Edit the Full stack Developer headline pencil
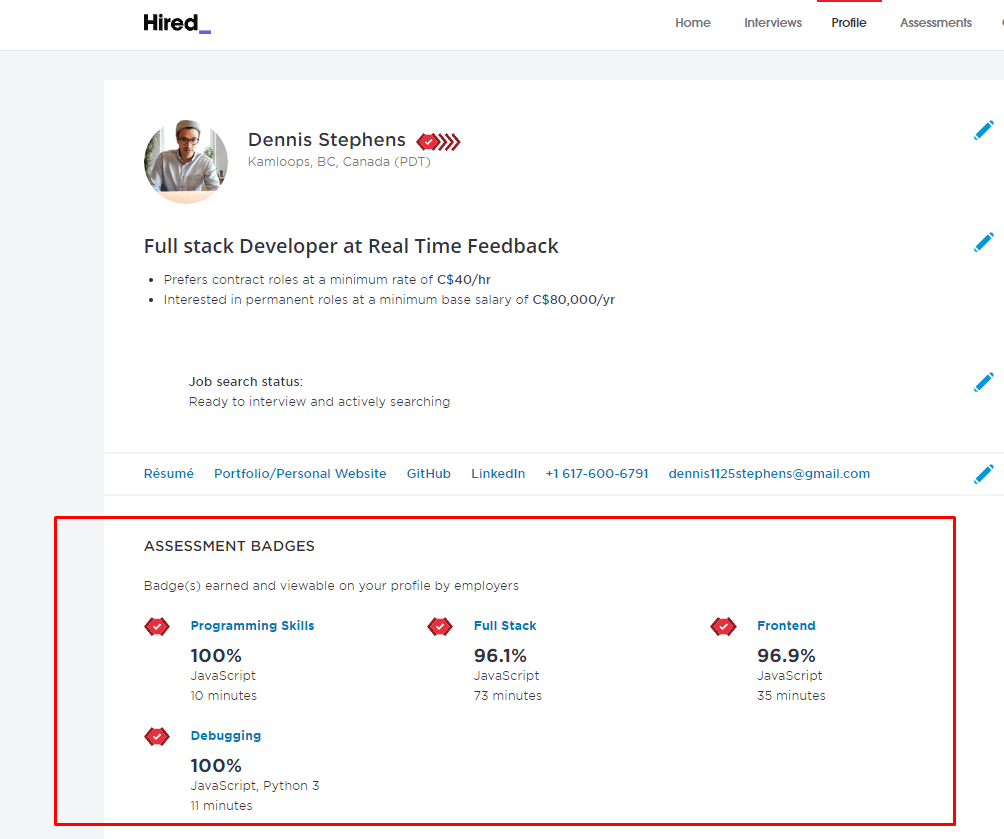 (x=983, y=243)
